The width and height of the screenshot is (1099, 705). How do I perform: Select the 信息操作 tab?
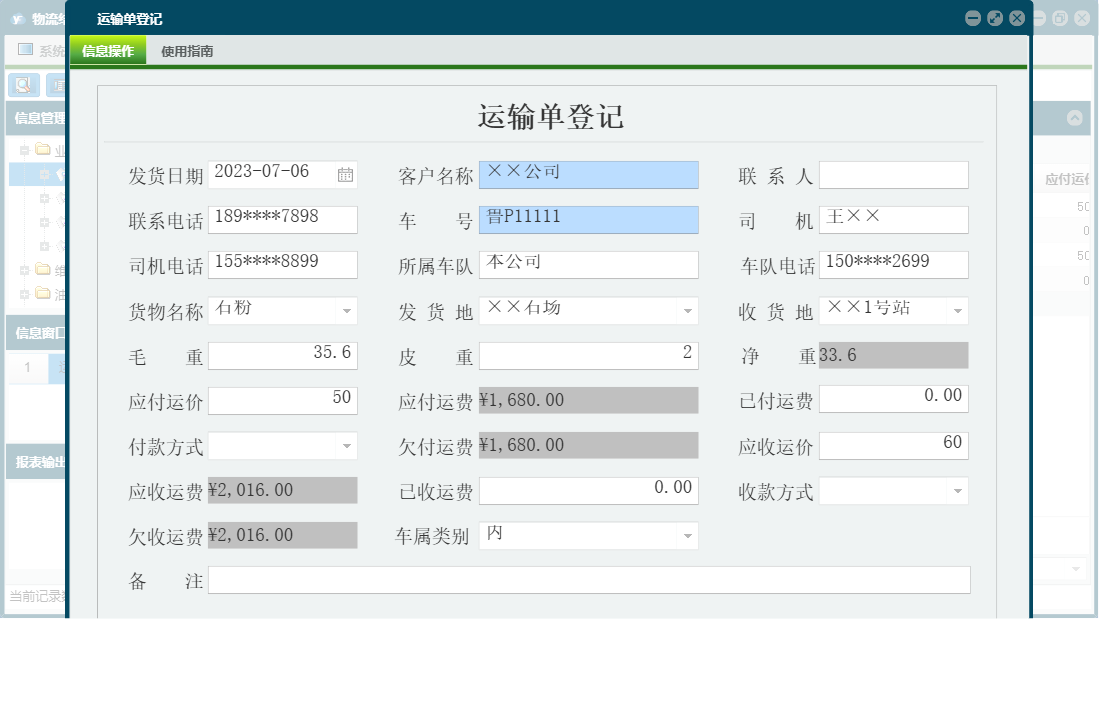pyautogui.click(x=107, y=50)
